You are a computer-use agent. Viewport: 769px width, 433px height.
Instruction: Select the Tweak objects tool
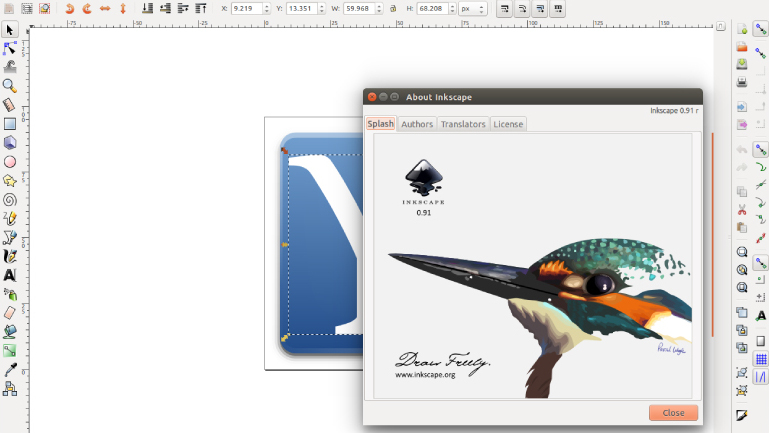[9, 67]
